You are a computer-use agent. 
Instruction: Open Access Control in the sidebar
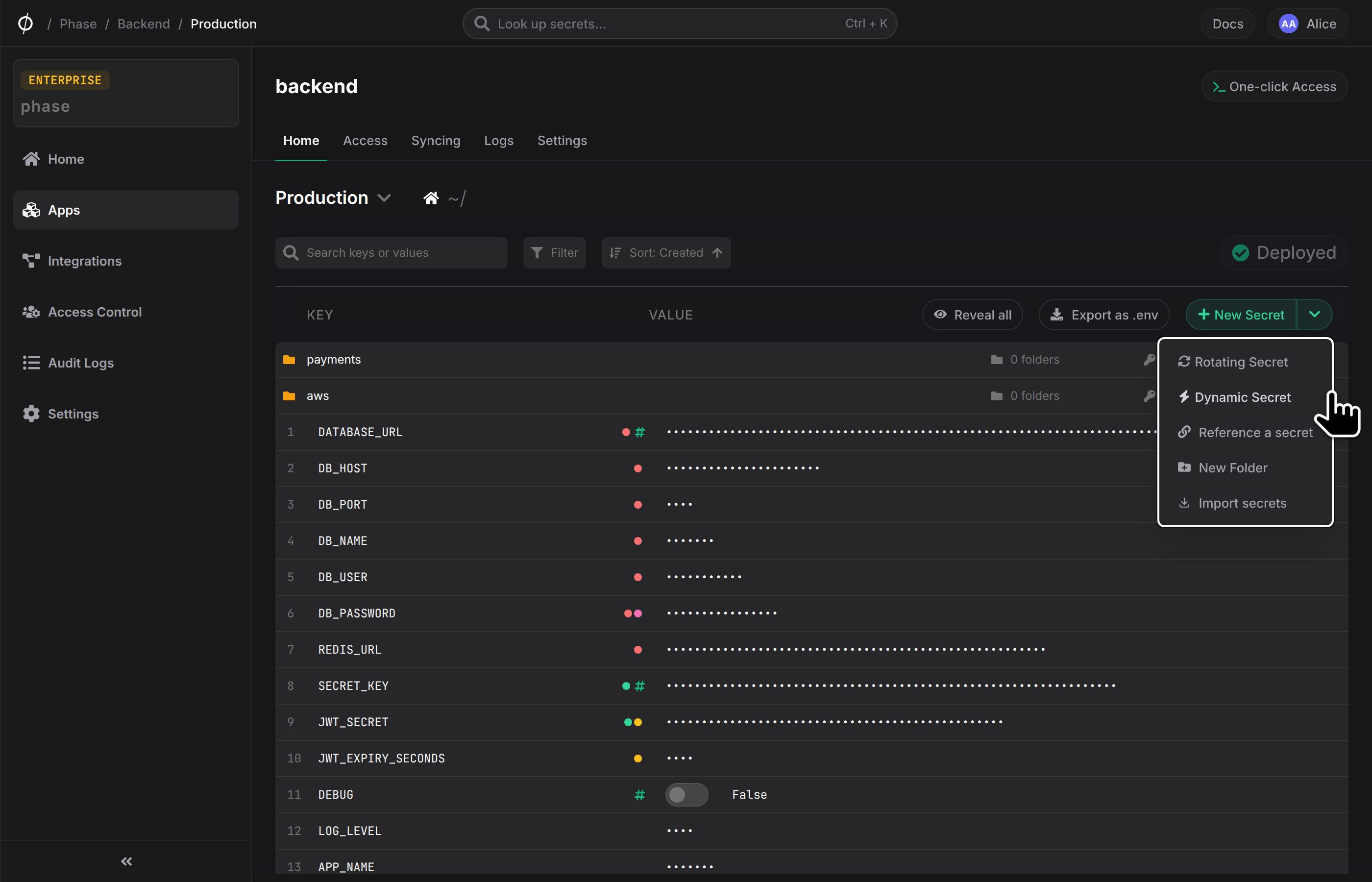coord(125,312)
